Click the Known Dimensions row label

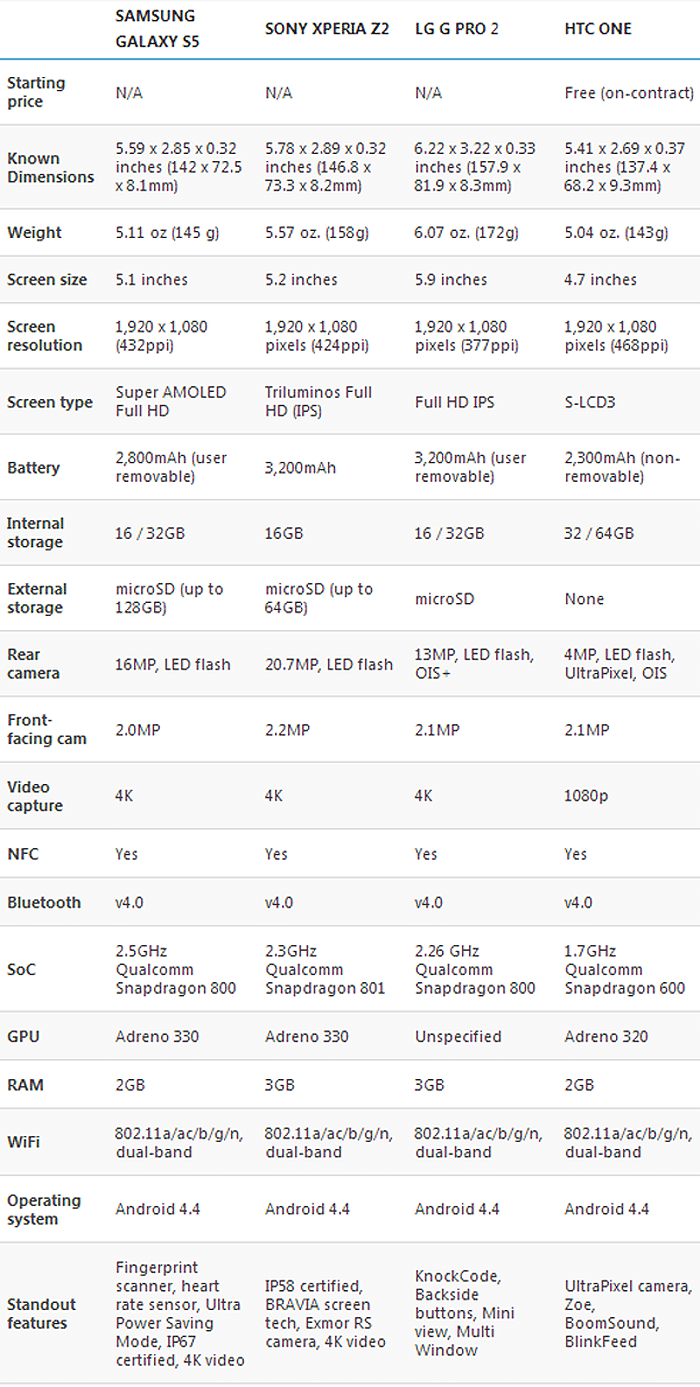pos(50,167)
